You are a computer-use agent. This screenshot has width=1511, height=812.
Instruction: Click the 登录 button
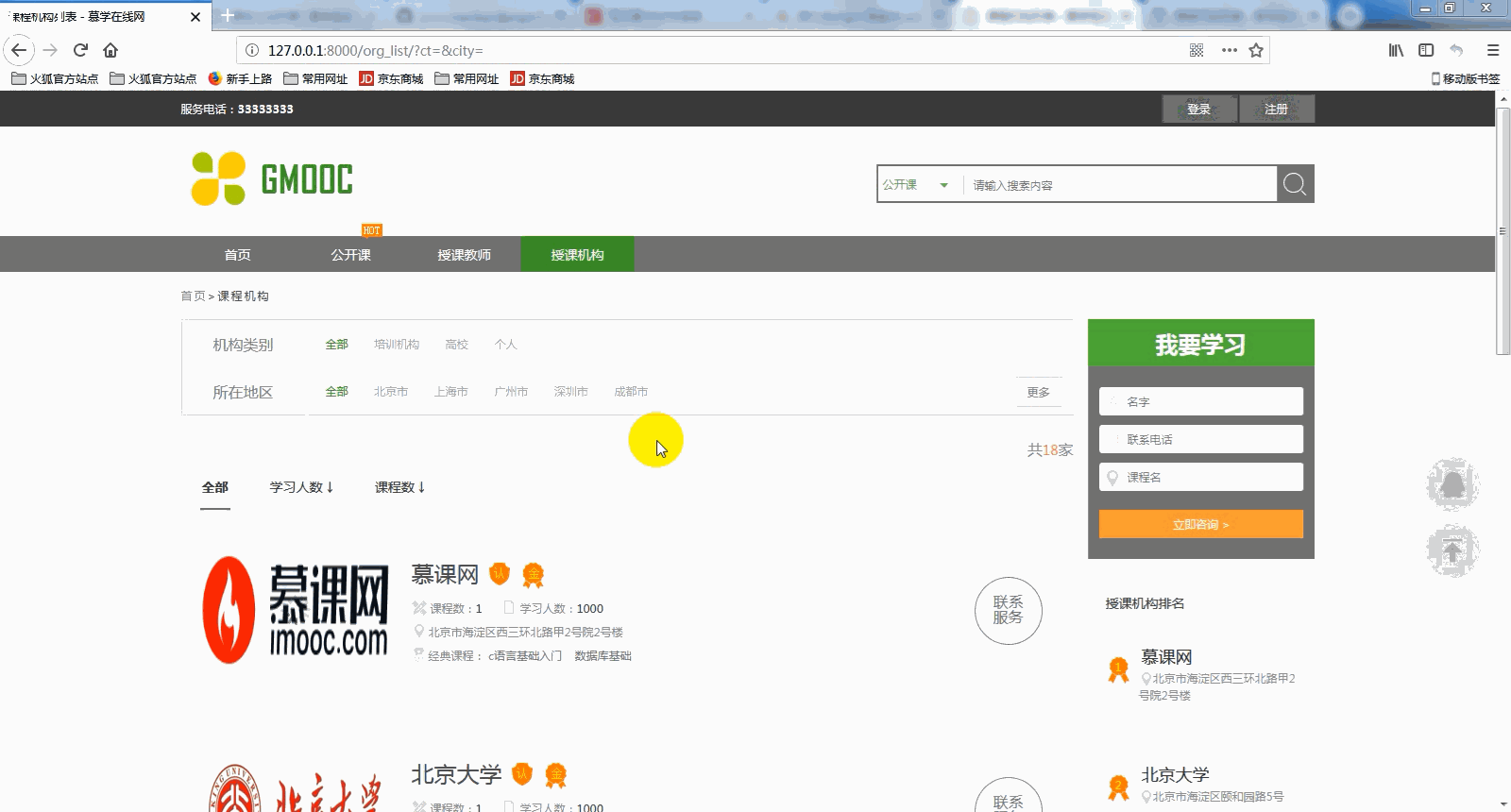[x=1199, y=110]
